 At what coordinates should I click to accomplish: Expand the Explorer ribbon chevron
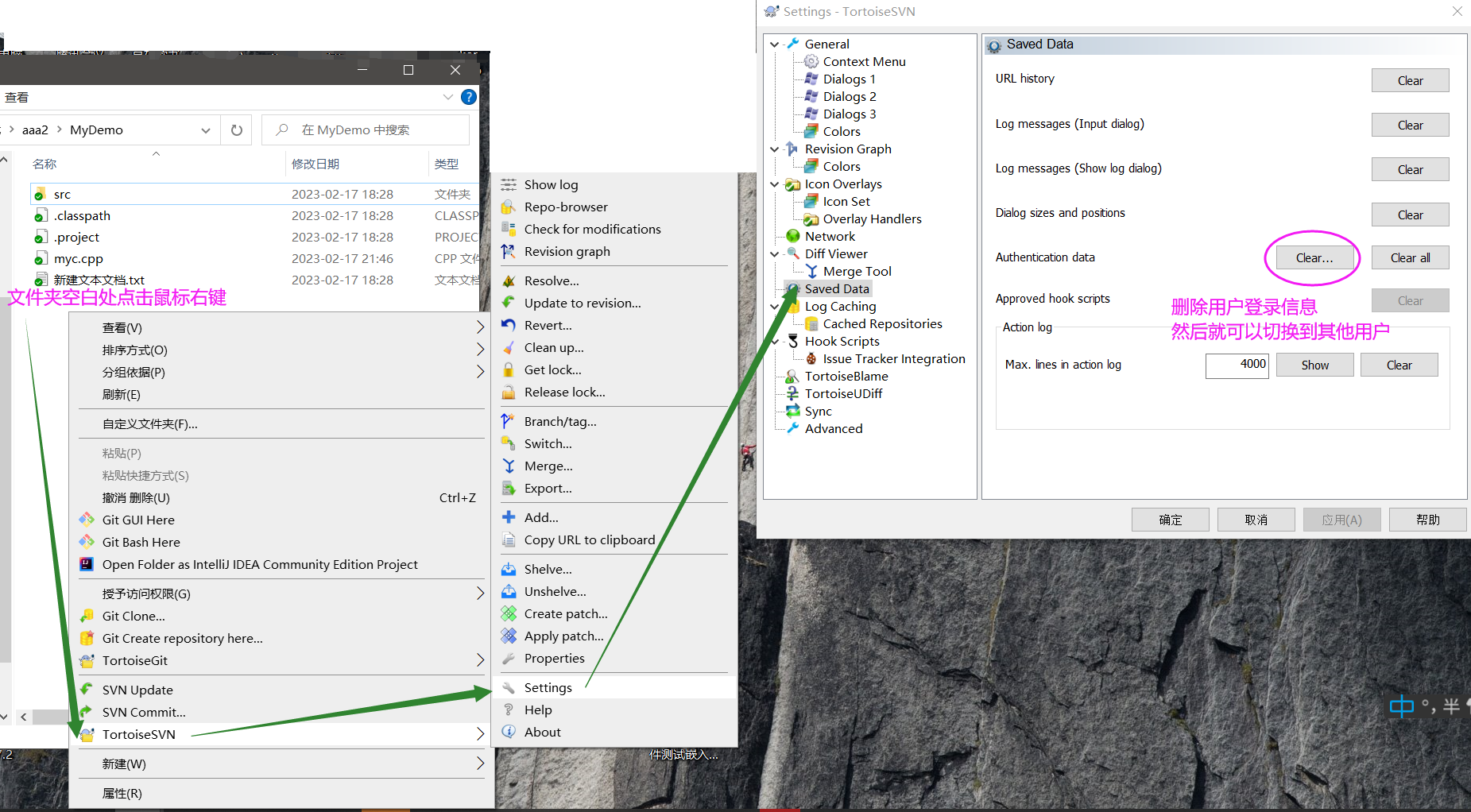448,97
